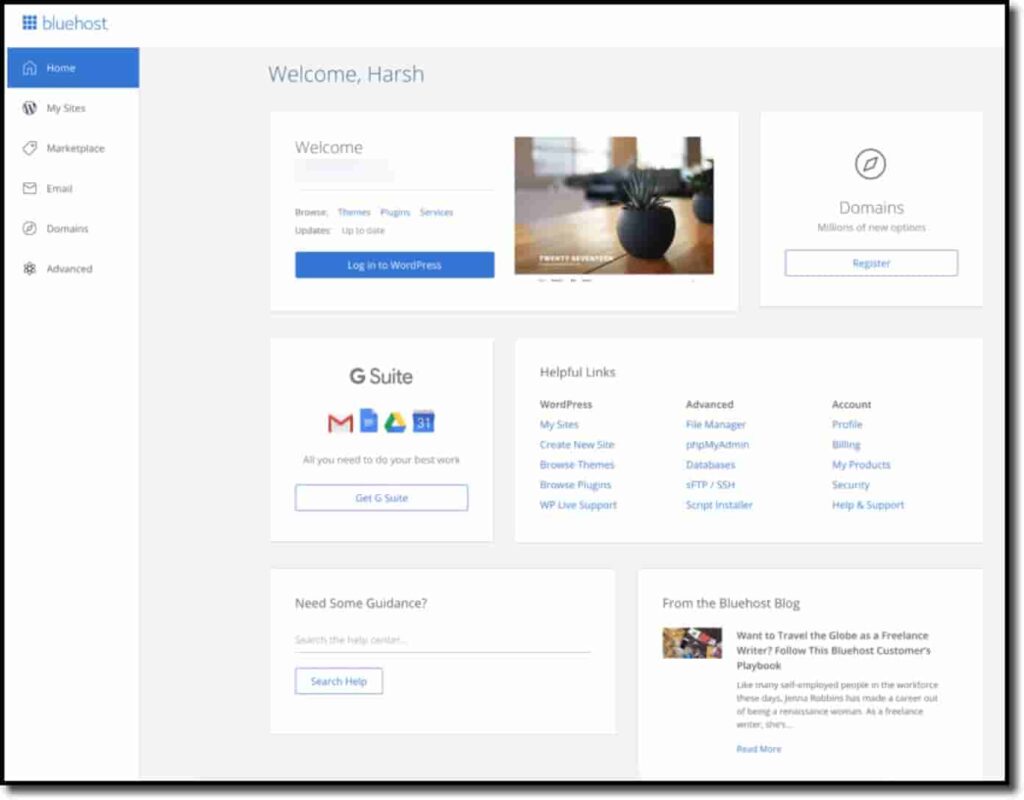Click the WordPress icon beside My Sites

[x=29, y=108]
